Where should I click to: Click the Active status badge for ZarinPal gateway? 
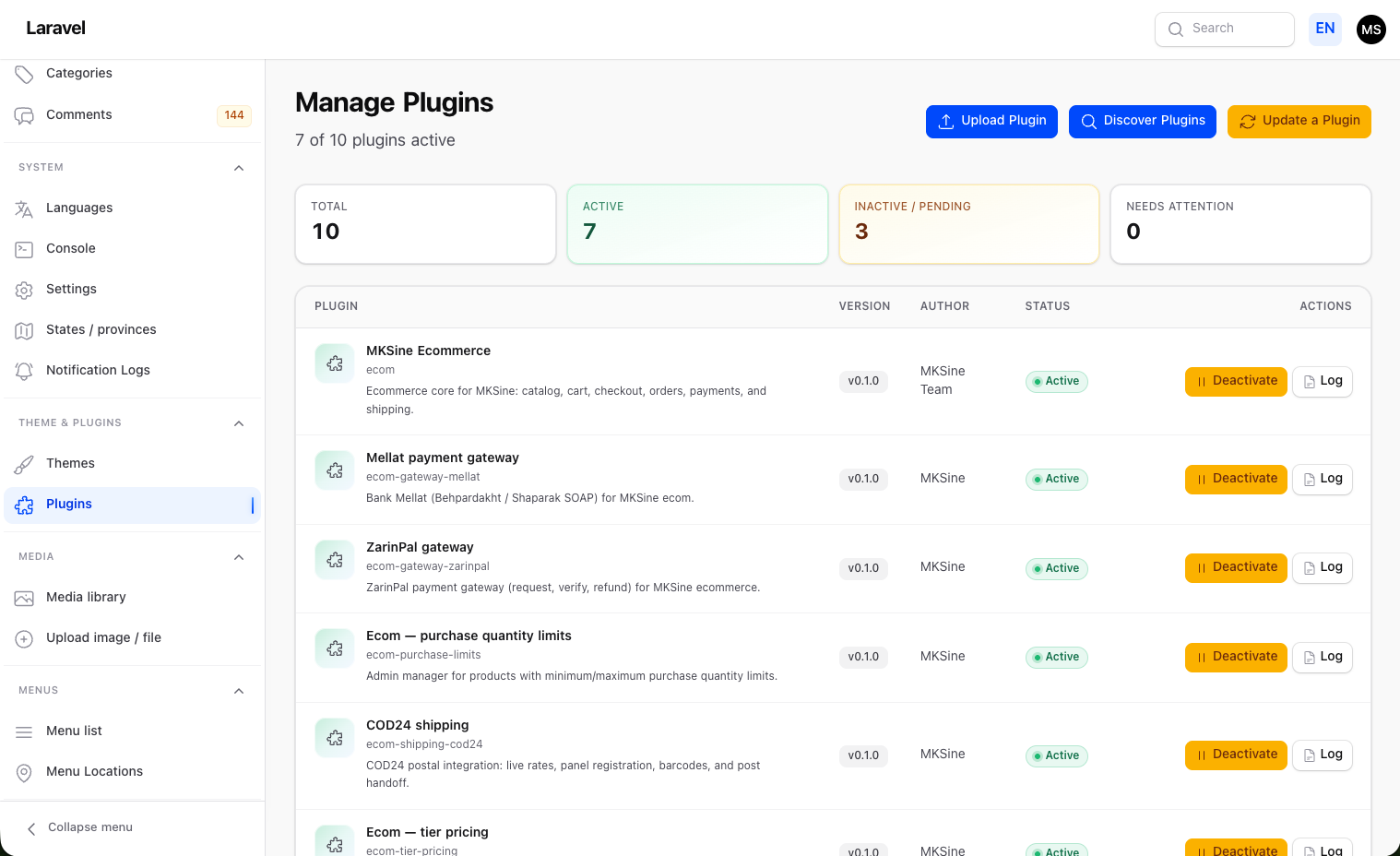click(x=1056, y=568)
